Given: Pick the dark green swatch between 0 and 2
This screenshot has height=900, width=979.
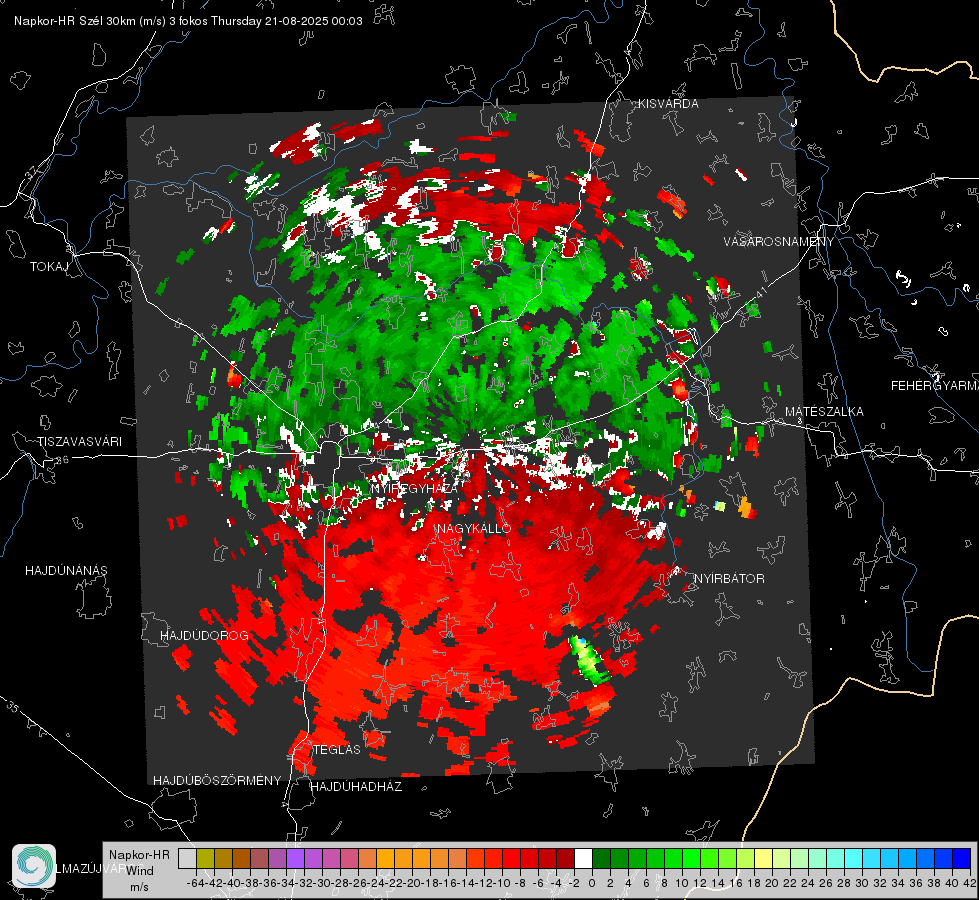Looking at the screenshot, I should pyautogui.click(x=601, y=858).
